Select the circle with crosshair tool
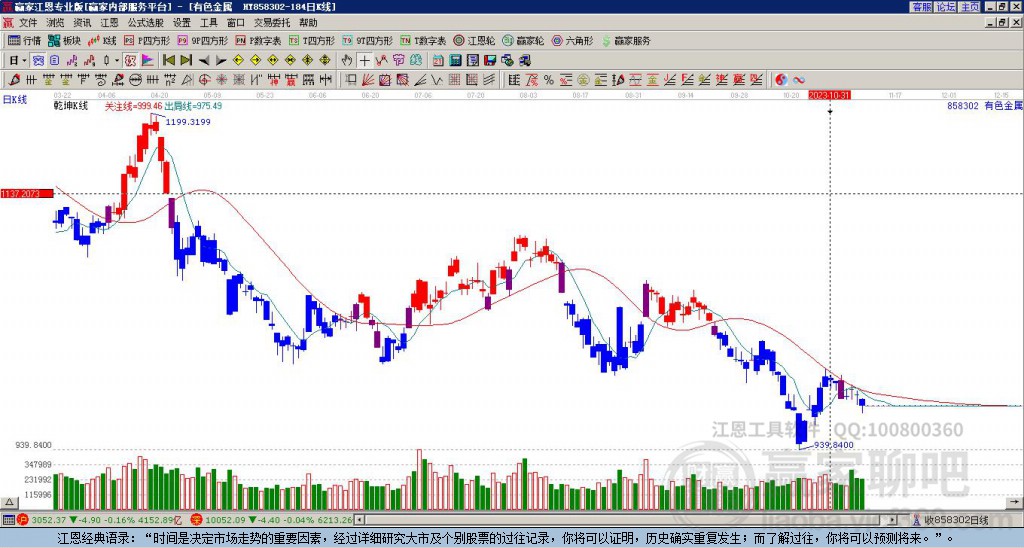Viewport: 1024px width, 548px height. (x=204, y=80)
